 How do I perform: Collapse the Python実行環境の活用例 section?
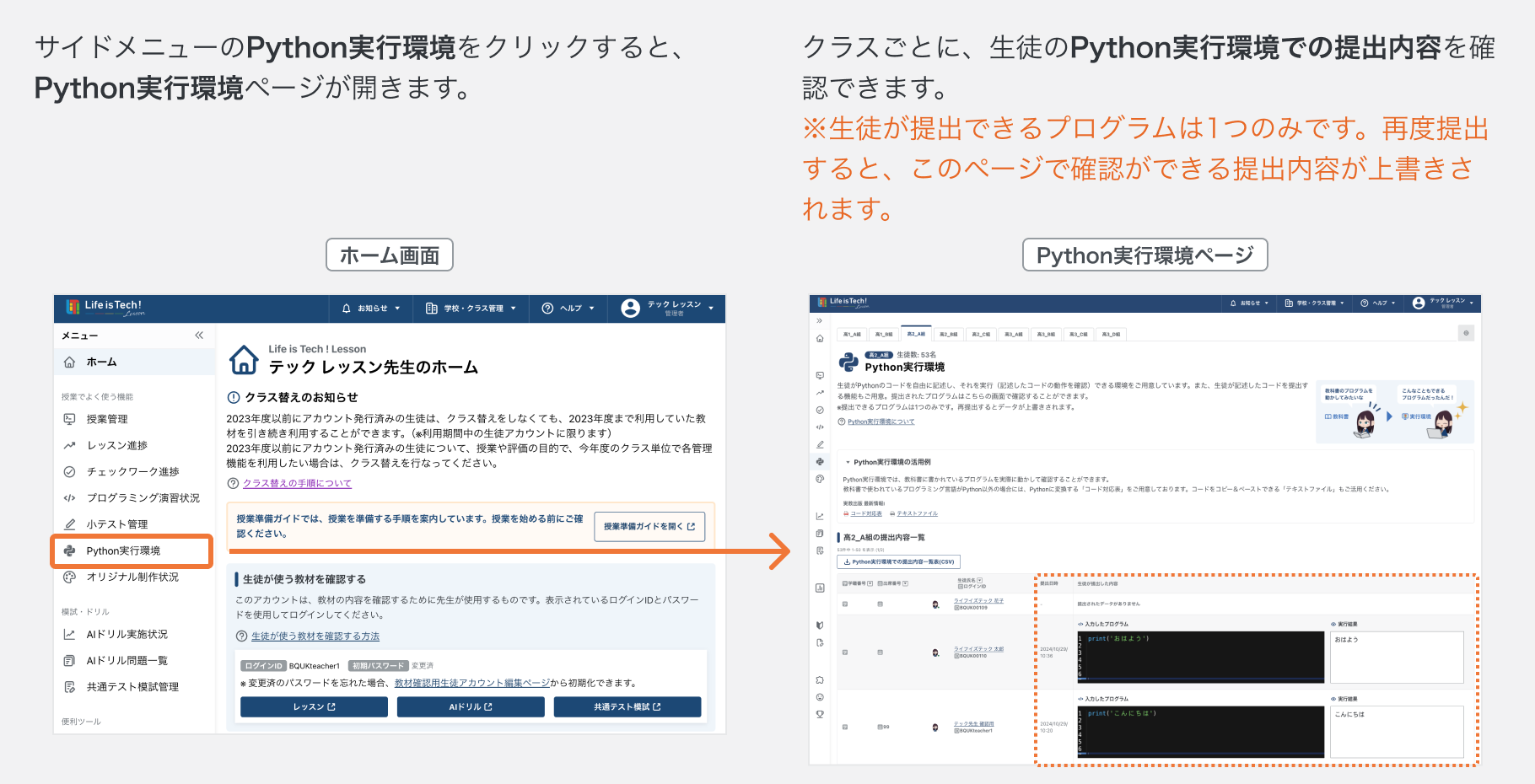pyautogui.click(x=888, y=462)
